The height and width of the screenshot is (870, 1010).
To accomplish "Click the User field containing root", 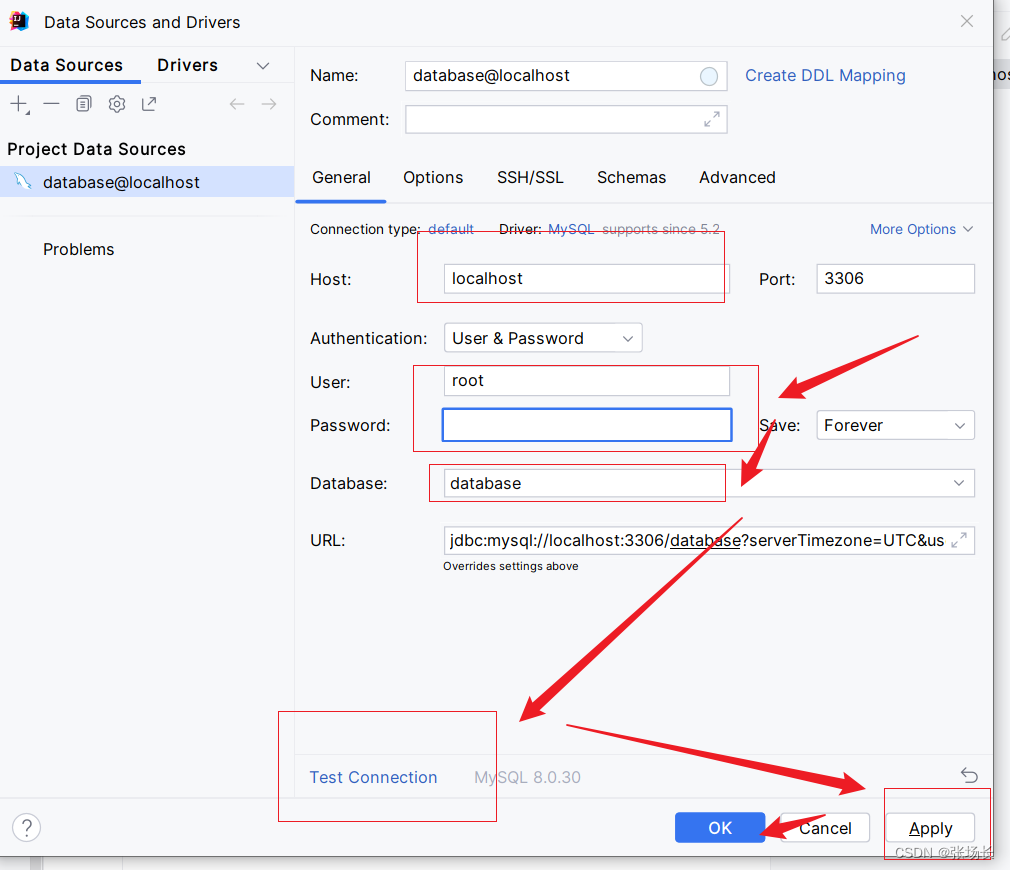I will (587, 381).
